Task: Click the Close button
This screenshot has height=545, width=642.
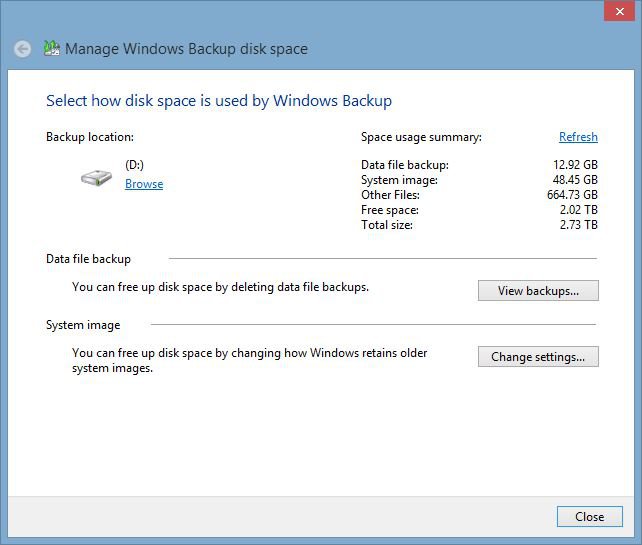Action: click(x=590, y=517)
